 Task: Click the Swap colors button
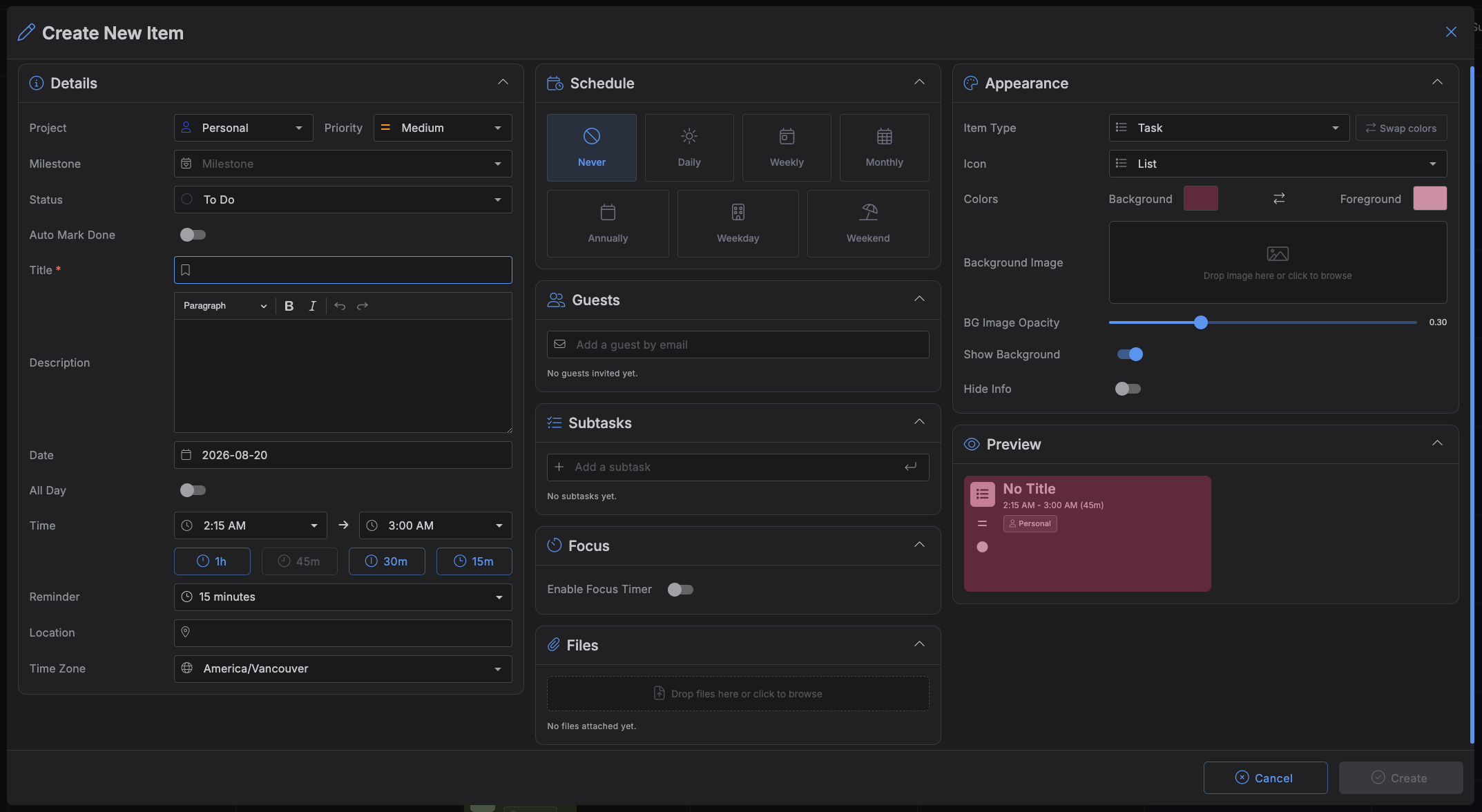[1401, 128]
